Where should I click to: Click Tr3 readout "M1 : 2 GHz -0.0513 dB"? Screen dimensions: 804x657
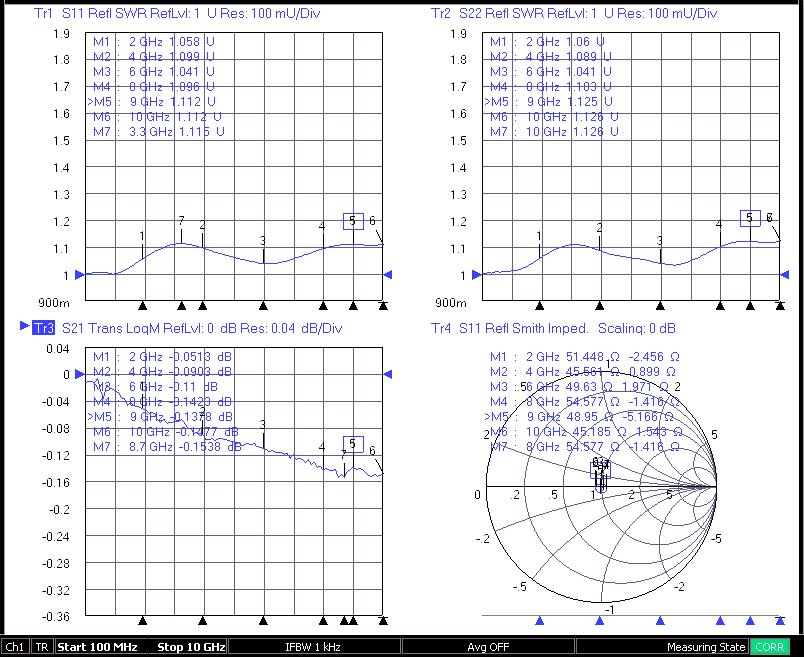[x=163, y=356]
